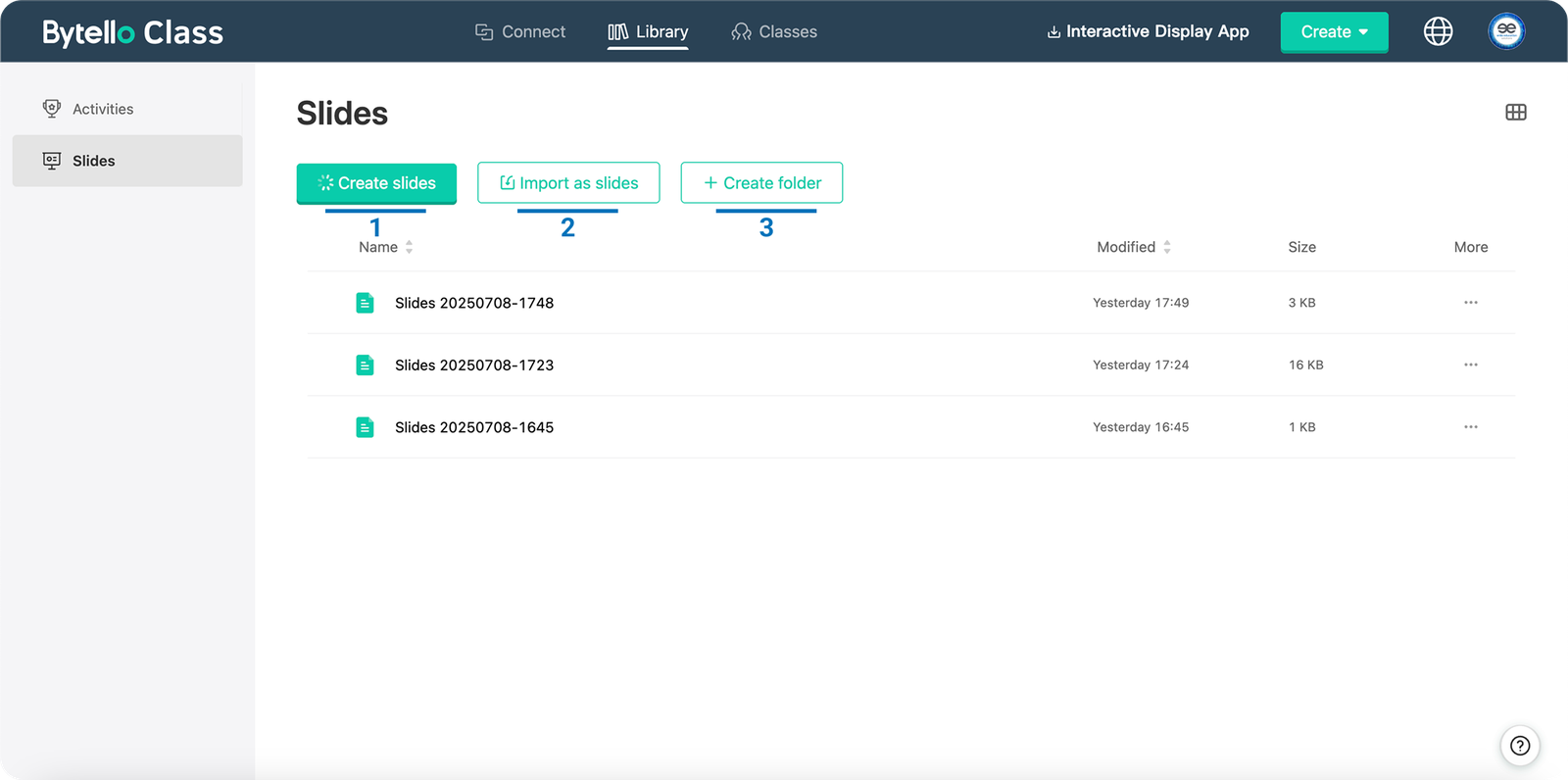The width and height of the screenshot is (1568, 780).
Task: Click file icon for Slides 20250708-1748
Action: click(365, 303)
